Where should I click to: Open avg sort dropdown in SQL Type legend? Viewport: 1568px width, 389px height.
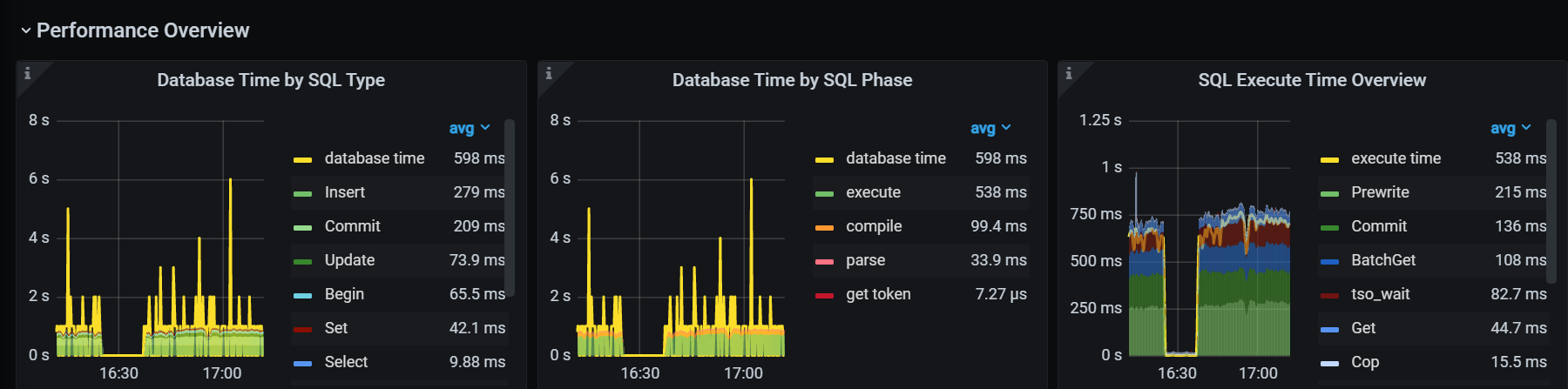pyautogui.click(x=470, y=128)
